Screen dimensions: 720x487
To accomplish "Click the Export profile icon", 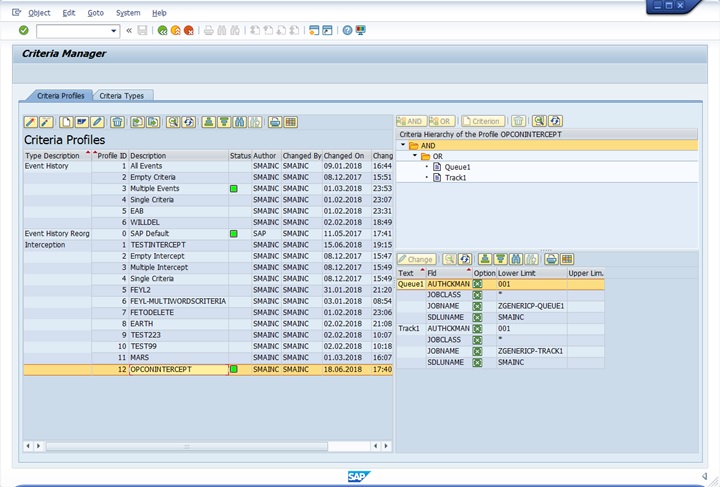I will (x=153, y=122).
